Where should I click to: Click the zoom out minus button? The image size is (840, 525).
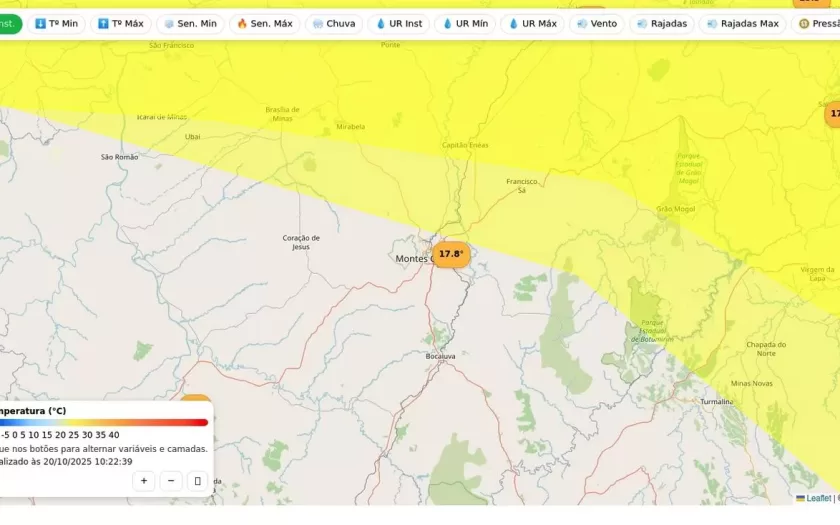click(x=171, y=481)
